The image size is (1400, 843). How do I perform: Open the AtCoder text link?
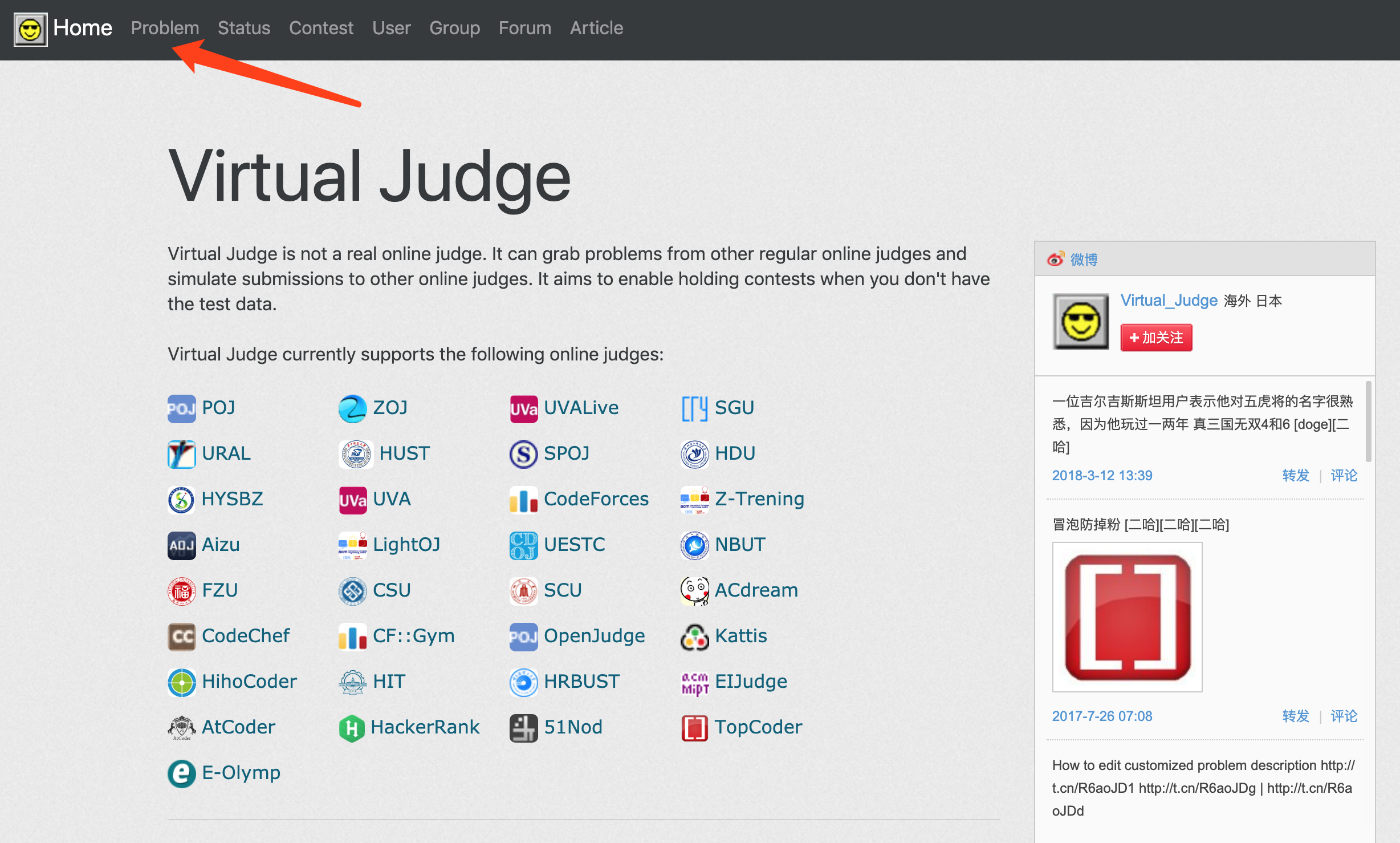pos(238,727)
